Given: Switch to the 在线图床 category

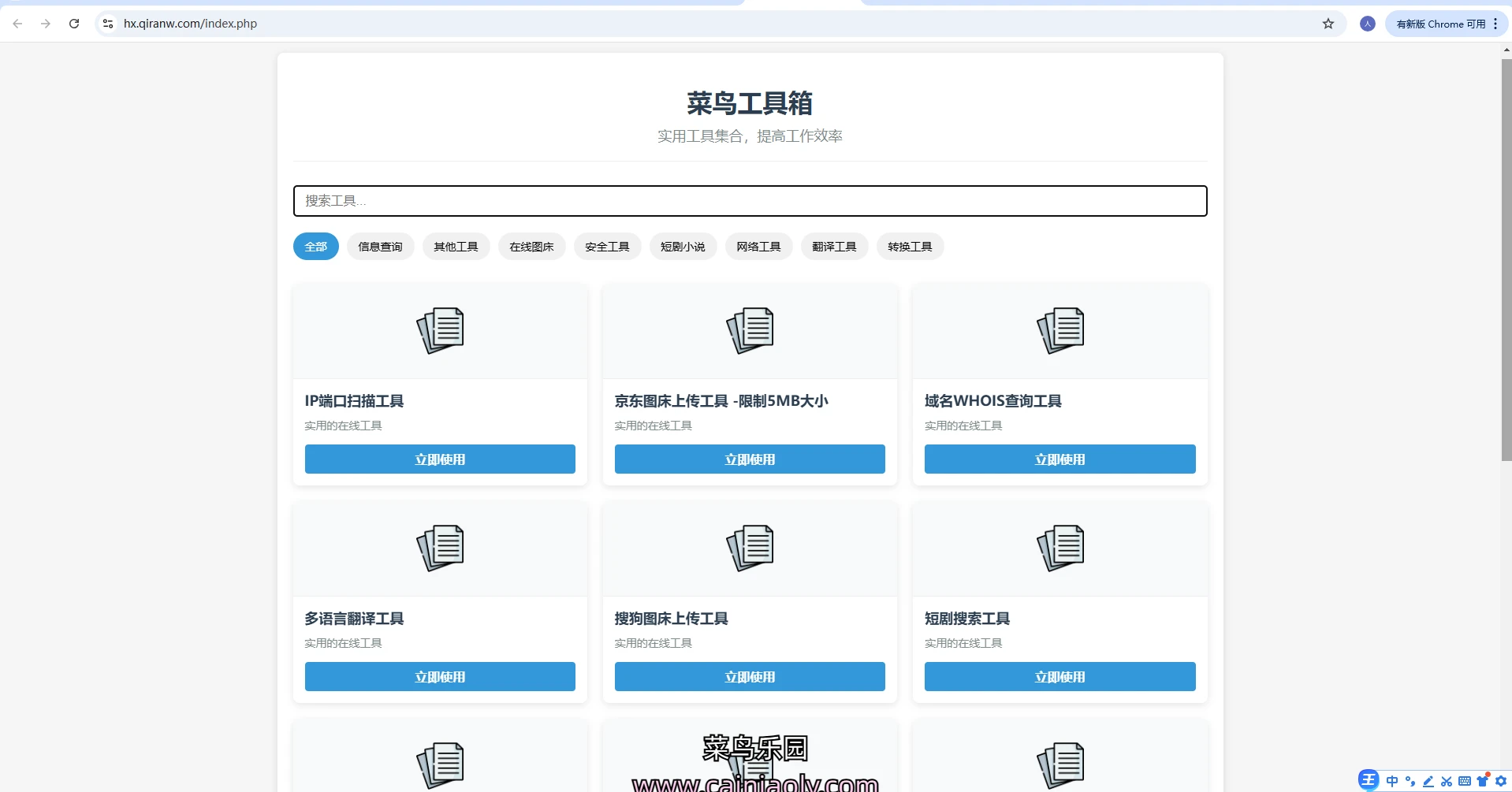Looking at the screenshot, I should [x=531, y=247].
